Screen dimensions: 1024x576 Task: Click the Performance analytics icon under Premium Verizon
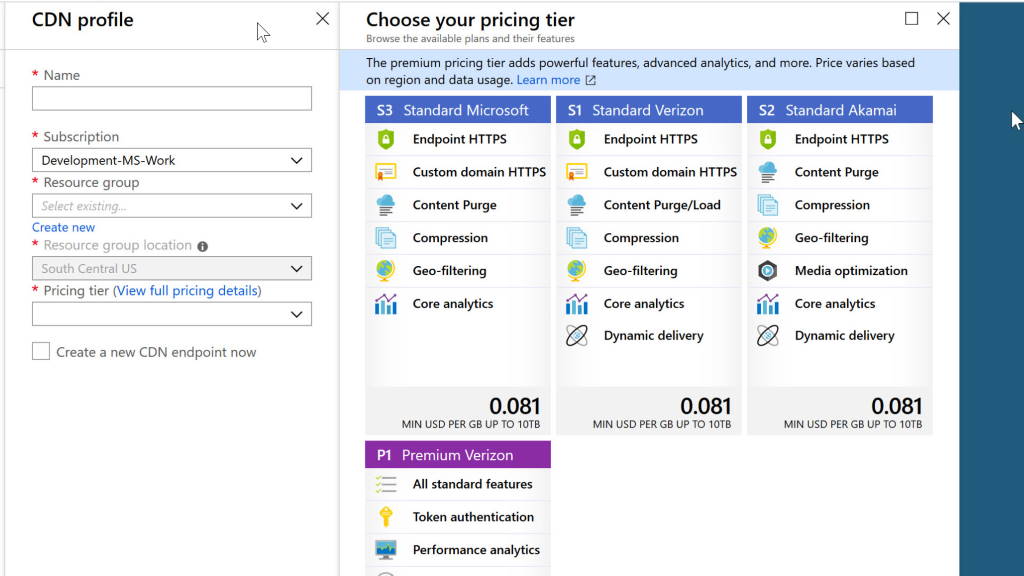point(385,549)
